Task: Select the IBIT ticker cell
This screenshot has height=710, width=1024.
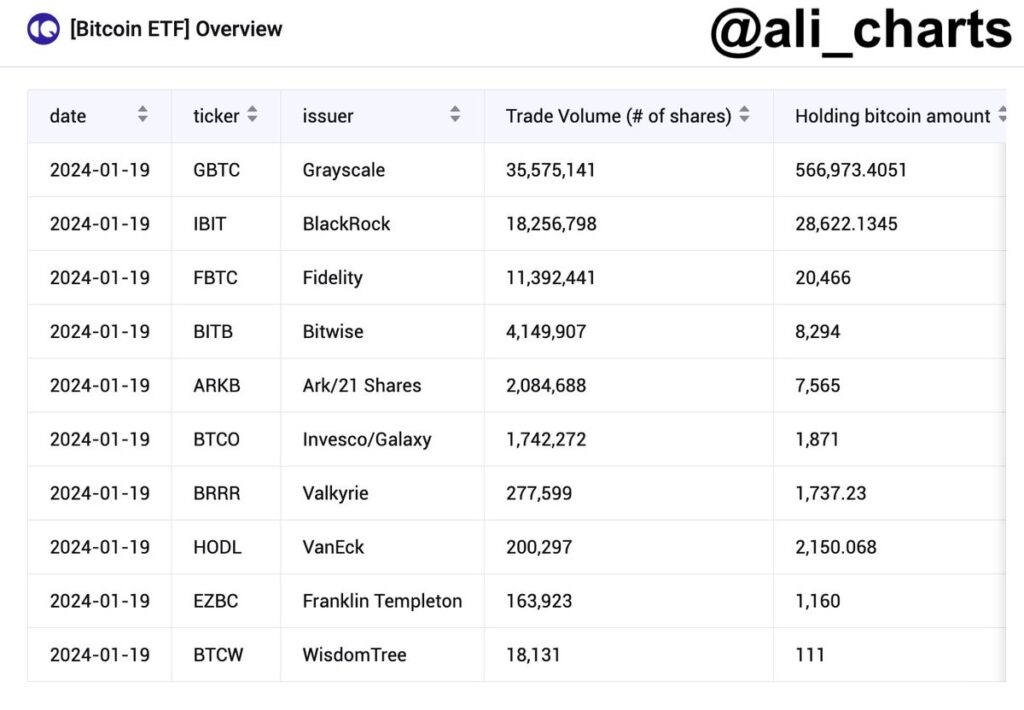Action: coord(210,224)
